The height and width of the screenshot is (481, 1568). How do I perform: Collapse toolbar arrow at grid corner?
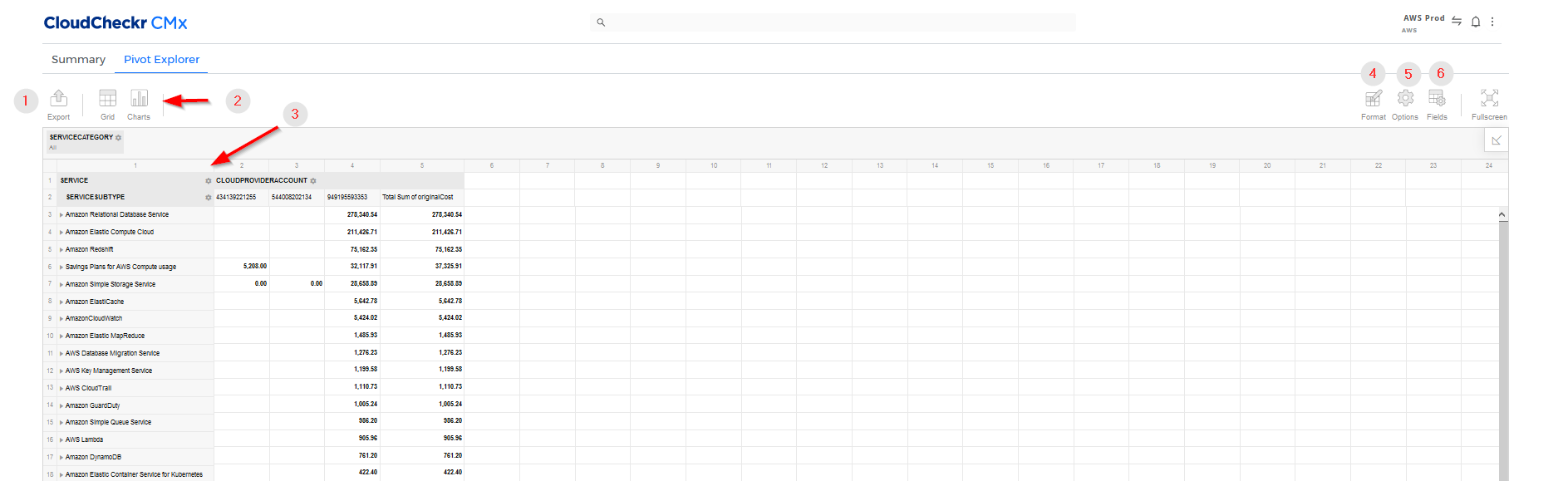(1496, 140)
